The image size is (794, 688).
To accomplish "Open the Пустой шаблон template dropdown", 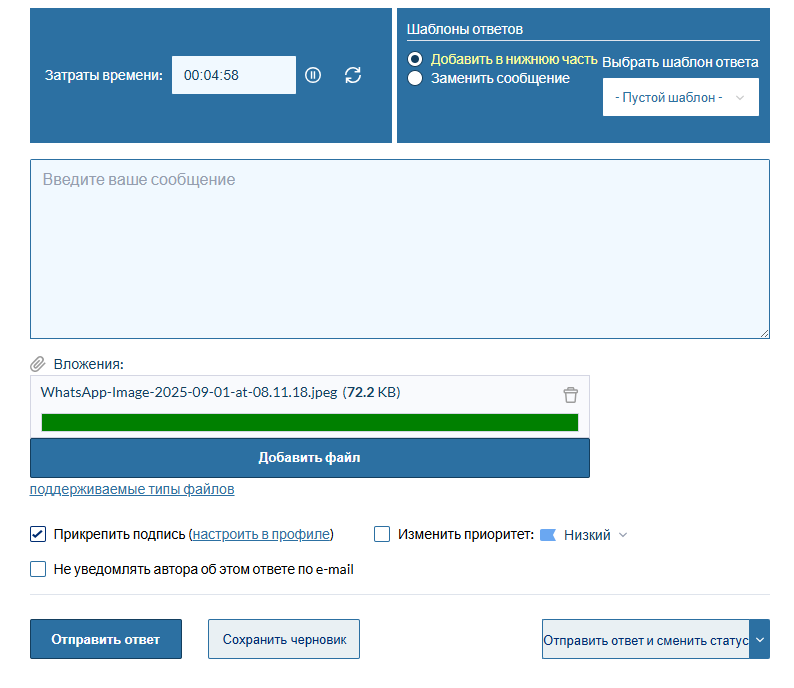I will pos(680,98).
